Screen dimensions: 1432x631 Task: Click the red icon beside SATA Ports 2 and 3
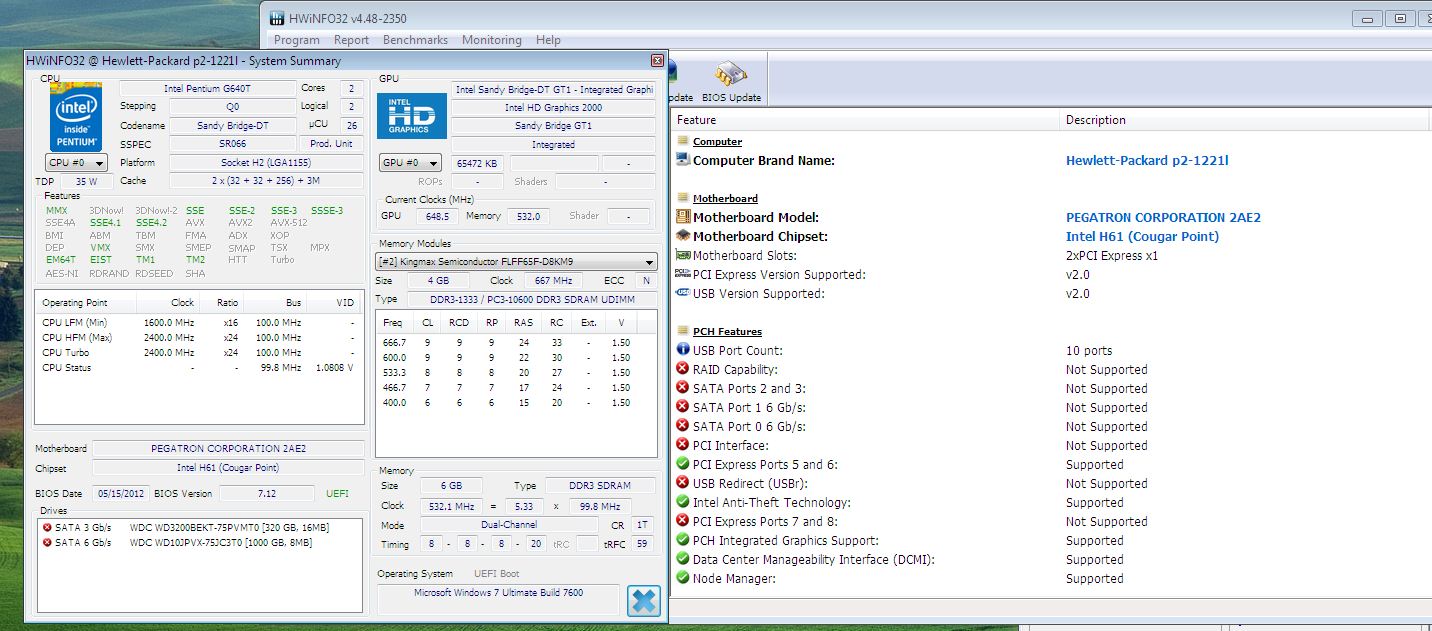click(683, 388)
